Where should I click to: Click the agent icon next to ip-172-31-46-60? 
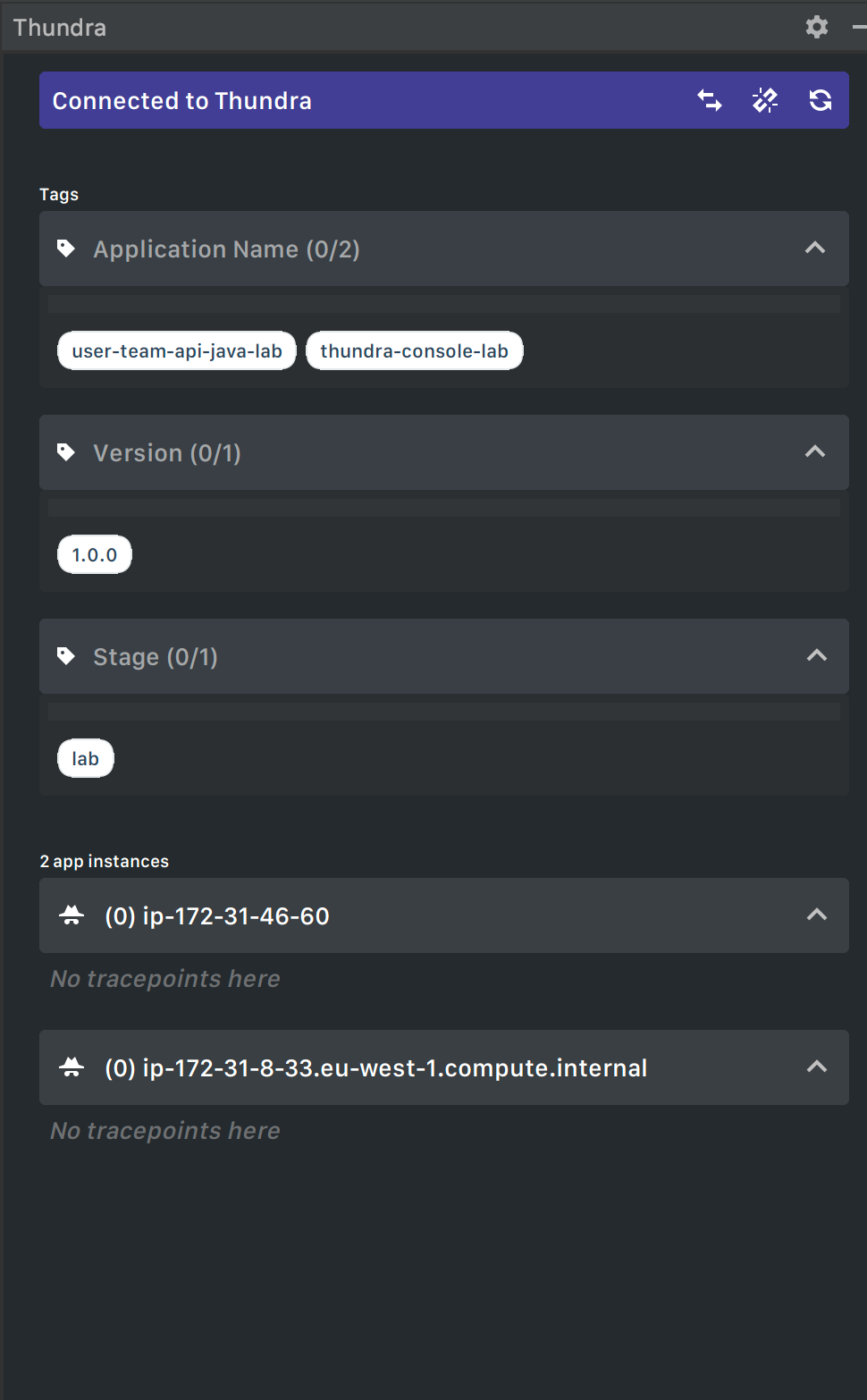tap(72, 915)
